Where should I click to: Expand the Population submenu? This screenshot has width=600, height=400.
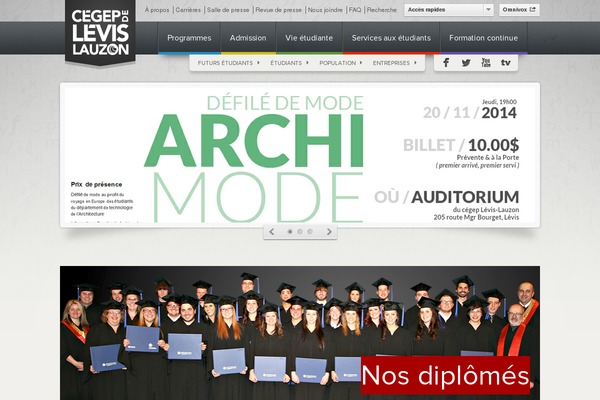click(x=341, y=63)
